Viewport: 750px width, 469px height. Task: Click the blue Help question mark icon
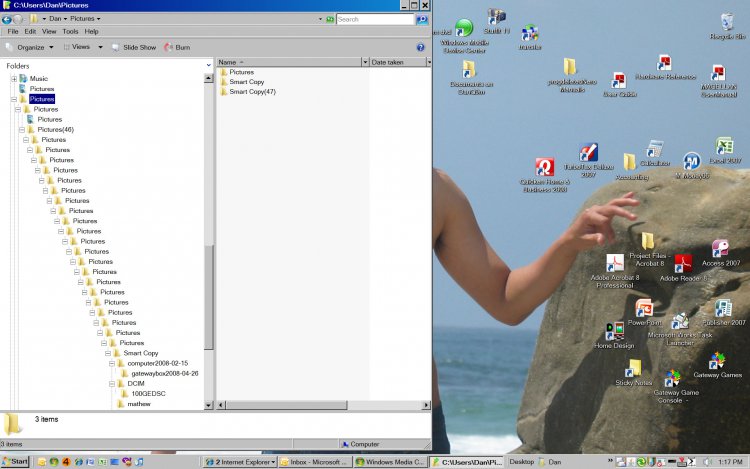[420, 47]
